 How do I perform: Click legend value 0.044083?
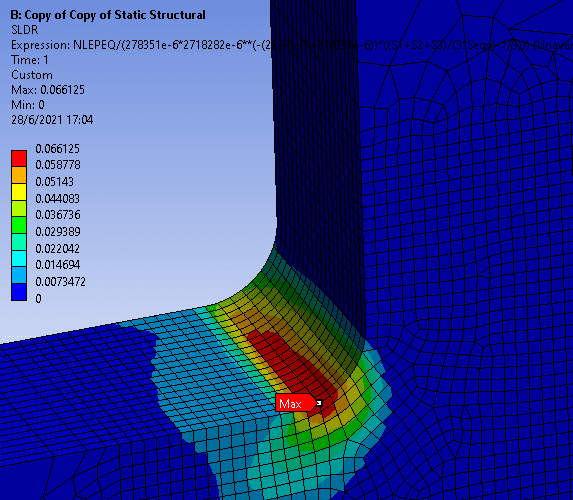pyautogui.click(x=57, y=199)
